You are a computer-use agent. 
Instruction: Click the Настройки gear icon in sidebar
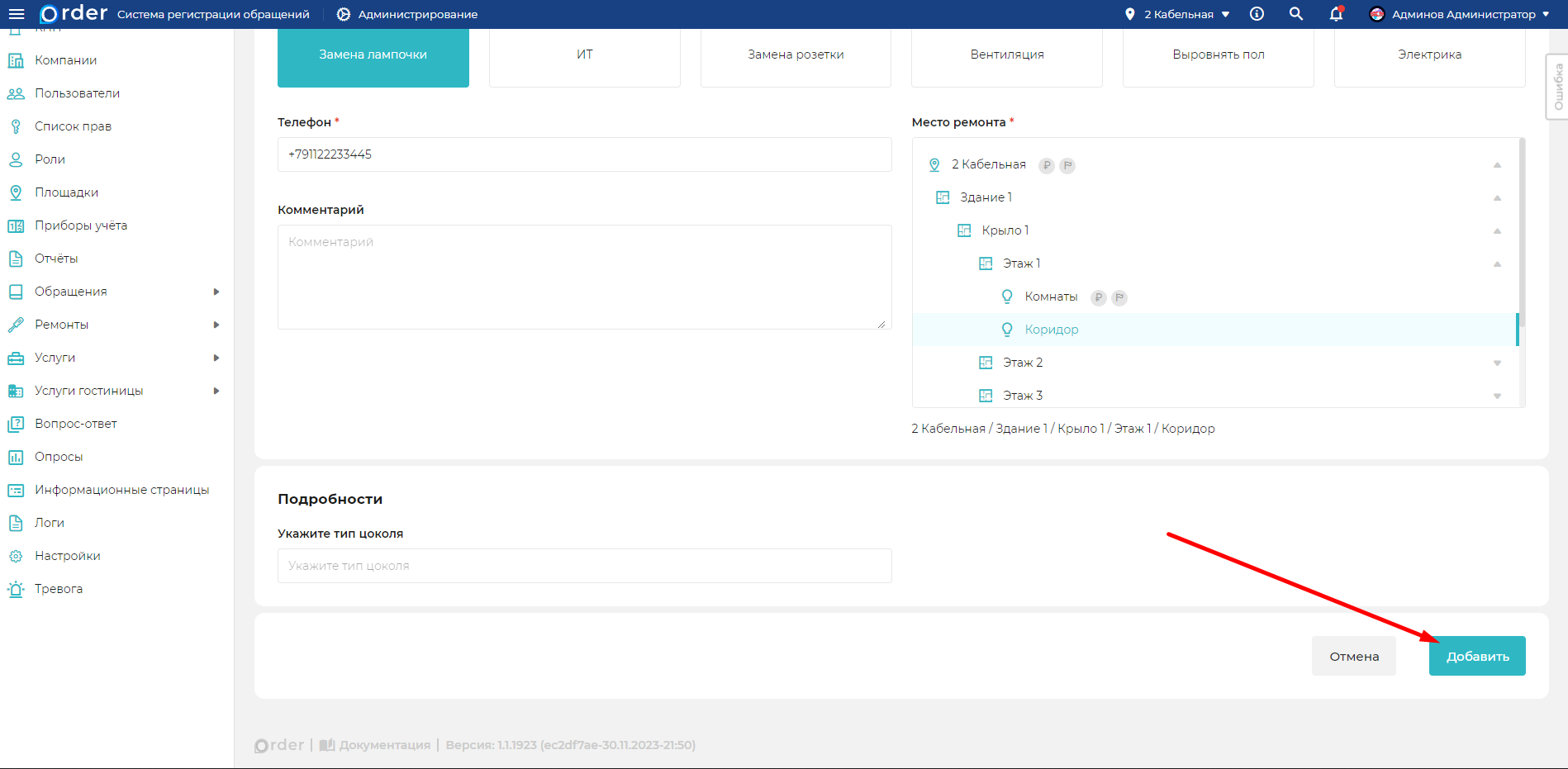[16, 556]
